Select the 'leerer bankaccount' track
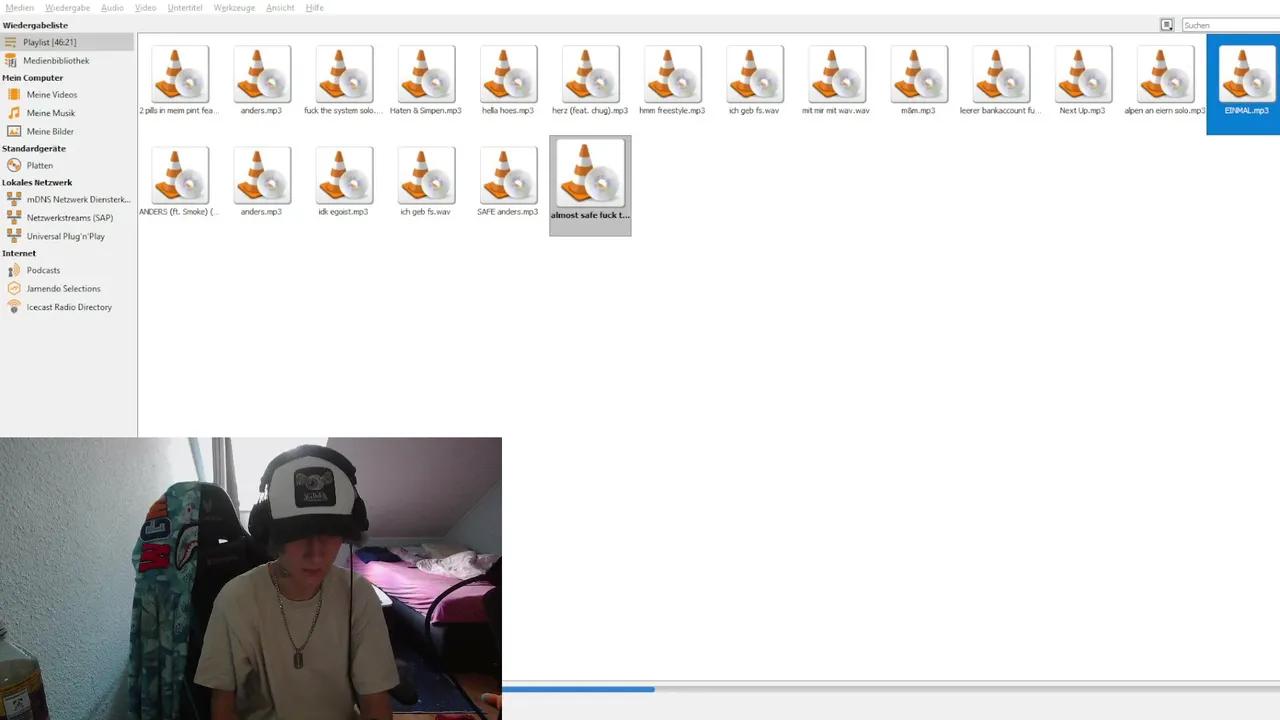Viewport: 1280px width, 720px height. (x=1000, y=80)
